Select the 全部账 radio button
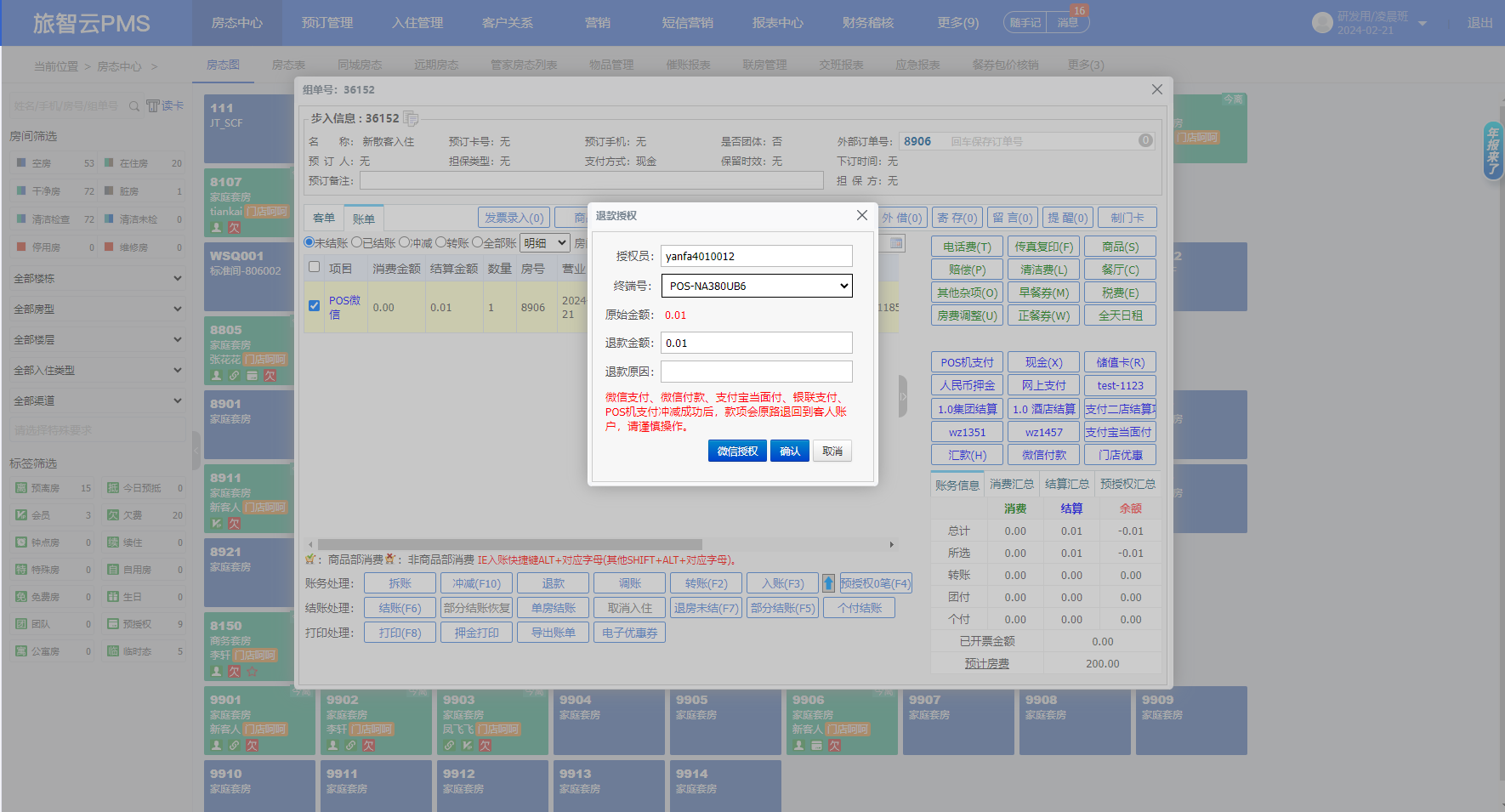The width and height of the screenshot is (1505, 812). coord(477,242)
